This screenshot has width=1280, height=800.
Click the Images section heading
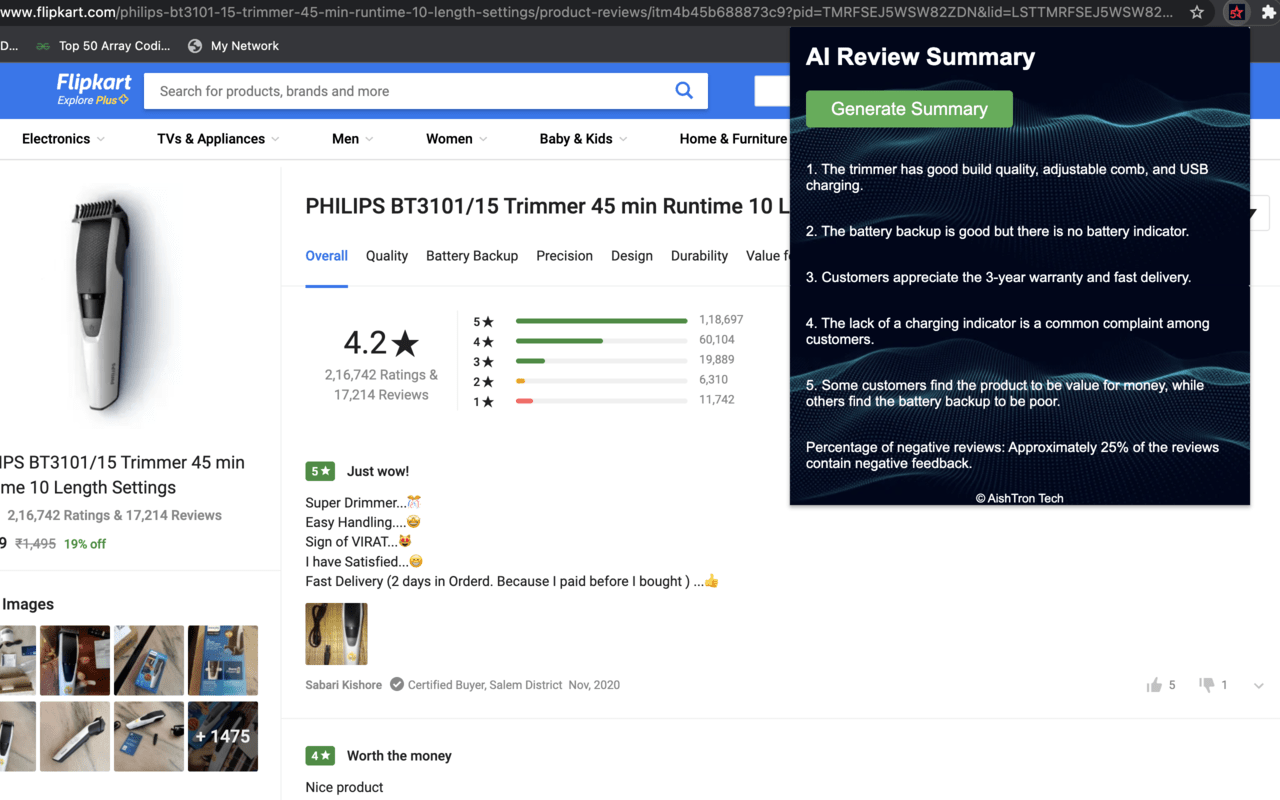[x=28, y=604]
